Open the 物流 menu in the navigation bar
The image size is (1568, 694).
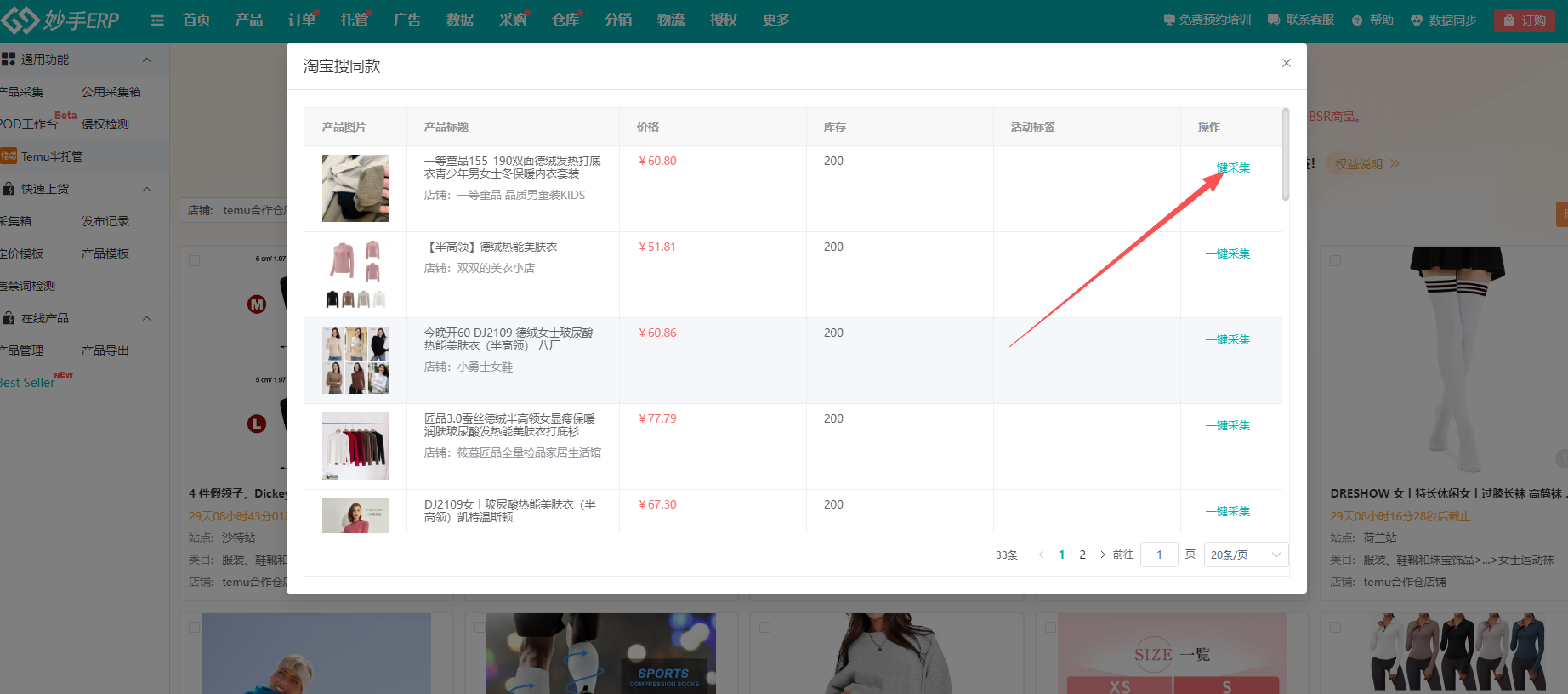(x=671, y=20)
